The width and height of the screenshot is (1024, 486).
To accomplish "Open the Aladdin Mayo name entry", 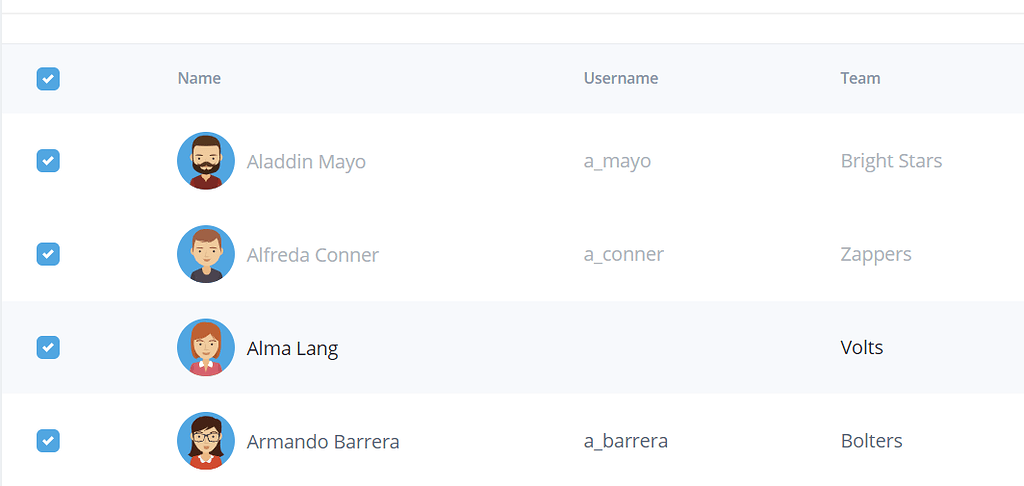I will tap(306, 161).
